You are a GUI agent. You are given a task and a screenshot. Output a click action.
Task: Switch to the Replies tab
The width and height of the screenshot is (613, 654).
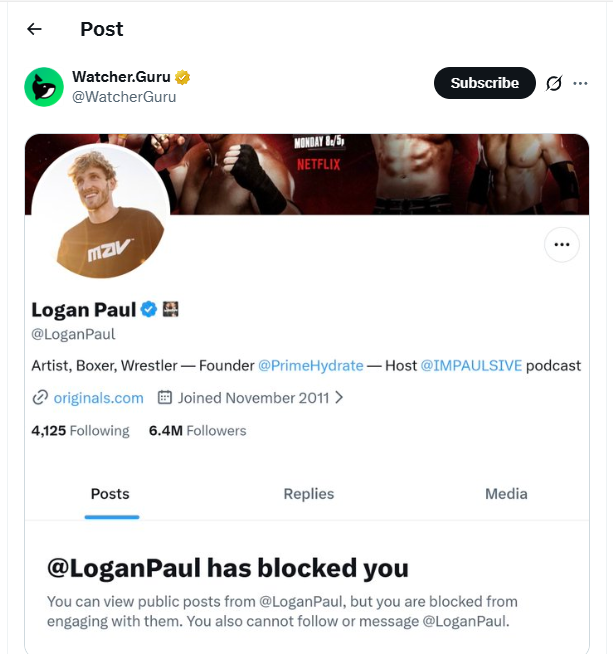tap(309, 493)
